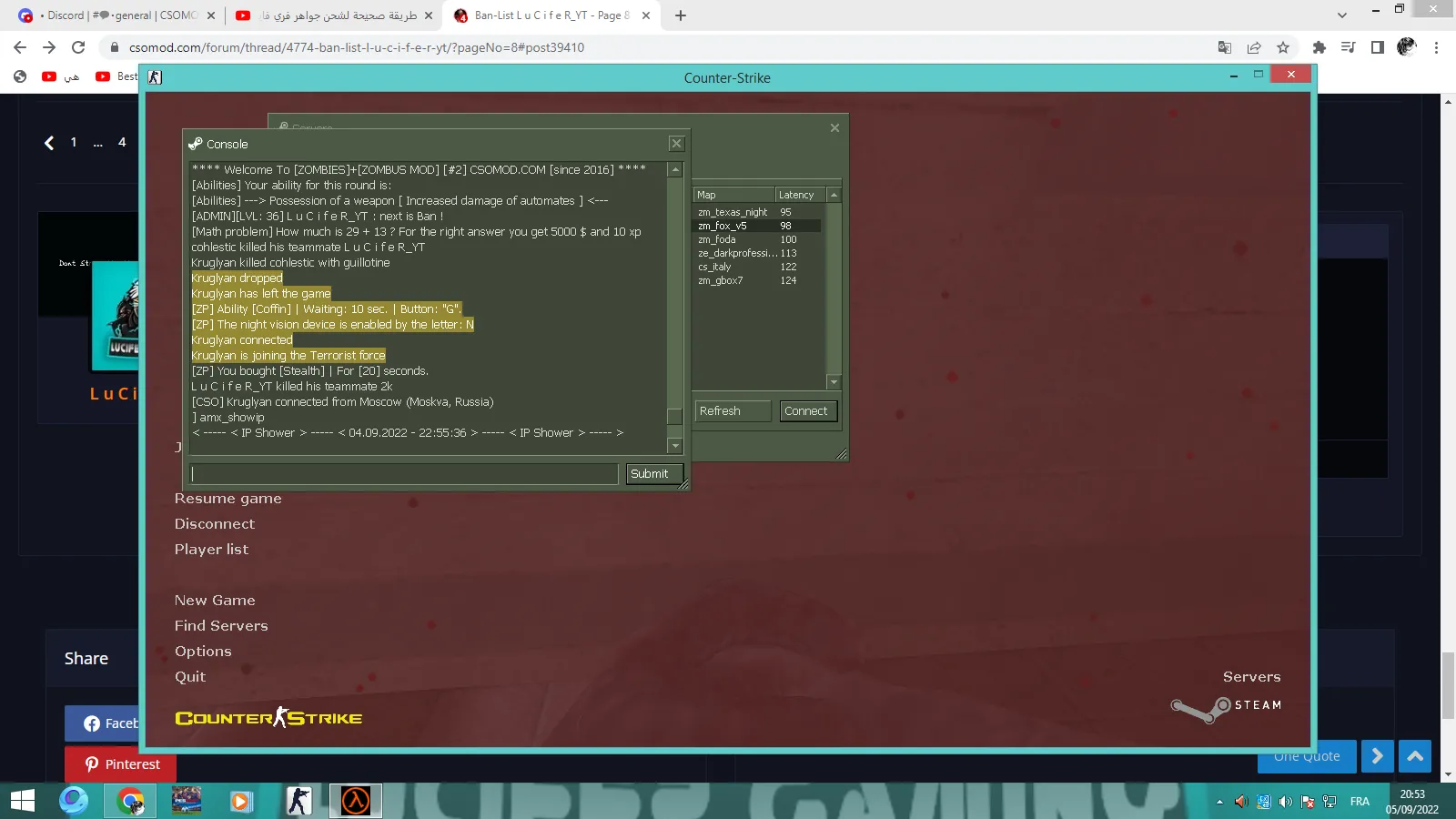Image resolution: width=1456 pixels, height=819 pixels.
Task: Open Chrome from the taskbar
Action: point(130,801)
